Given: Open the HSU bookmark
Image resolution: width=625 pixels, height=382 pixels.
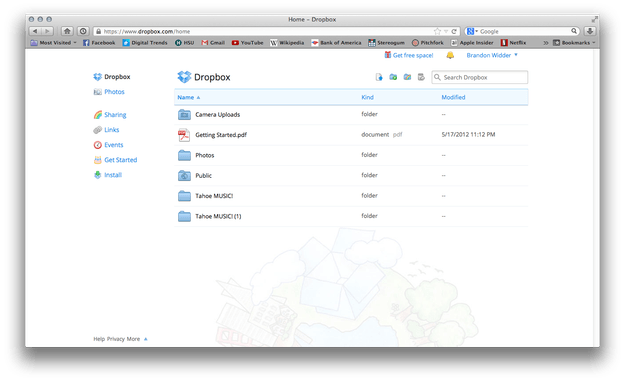Looking at the screenshot, I should [185, 43].
